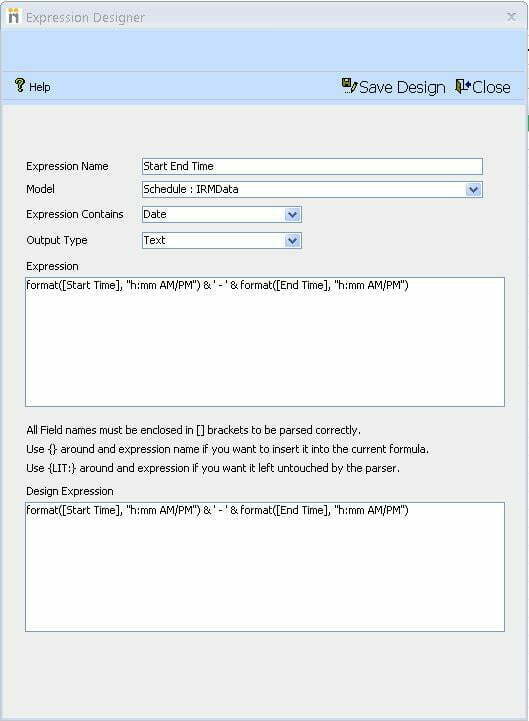Click the Output Type label
The height and width of the screenshot is (721, 529).
pos(57,240)
